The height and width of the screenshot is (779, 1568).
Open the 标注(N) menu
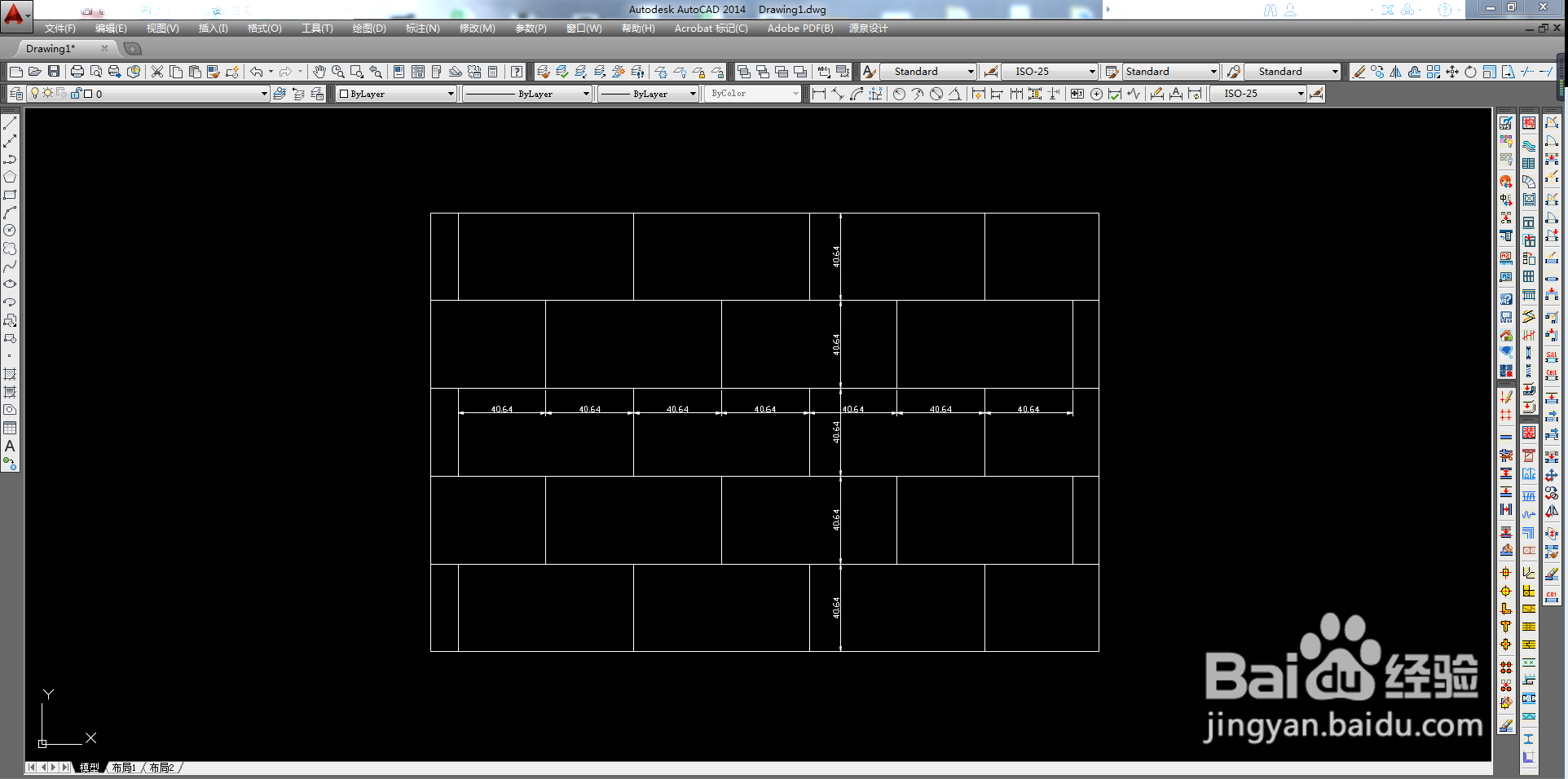tap(423, 29)
